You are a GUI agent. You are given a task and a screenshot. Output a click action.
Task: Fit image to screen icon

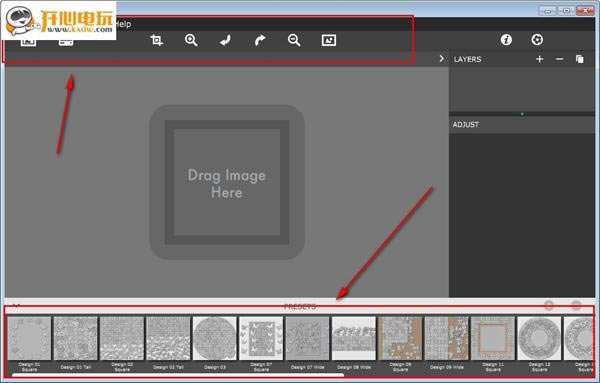tap(329, 40)
